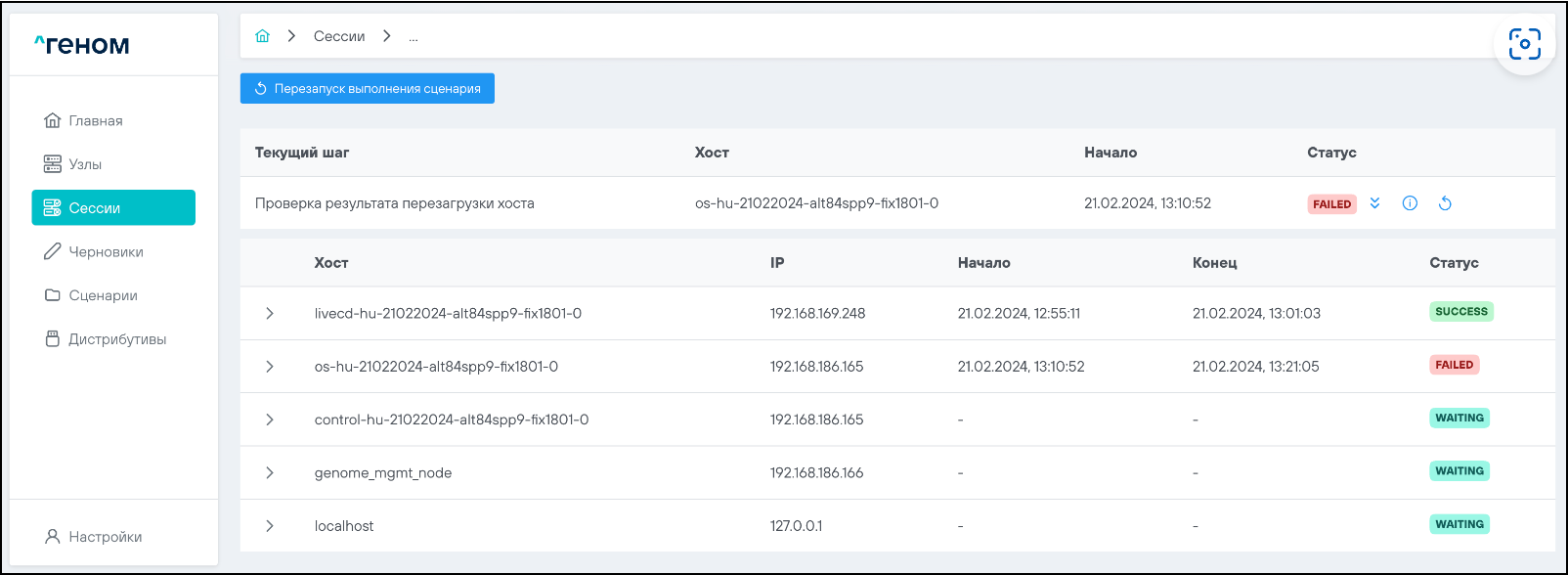Expand the genome_mgmt_node row
Image resolution: width=1568 pixels, height=575 pixels.
point(270,473)
